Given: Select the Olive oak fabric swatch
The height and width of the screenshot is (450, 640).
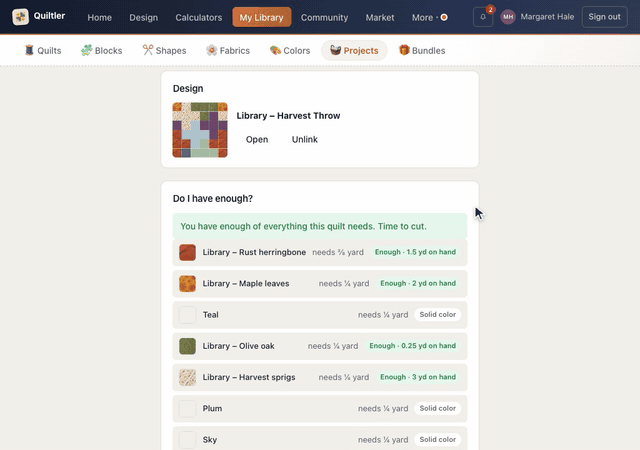Looking at the screenshot, I should pyautogui.click(x=187, y=346).
